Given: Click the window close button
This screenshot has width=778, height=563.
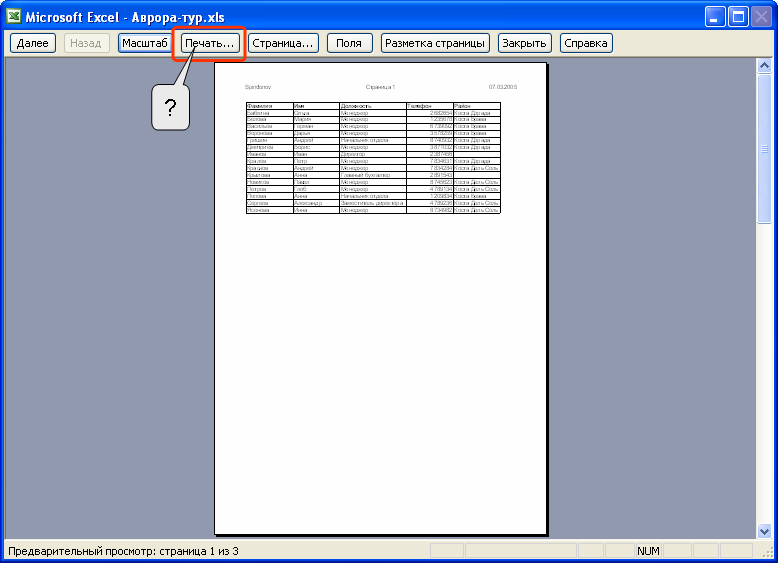Looking at the screenshot, I should click(x=761, y=17).
